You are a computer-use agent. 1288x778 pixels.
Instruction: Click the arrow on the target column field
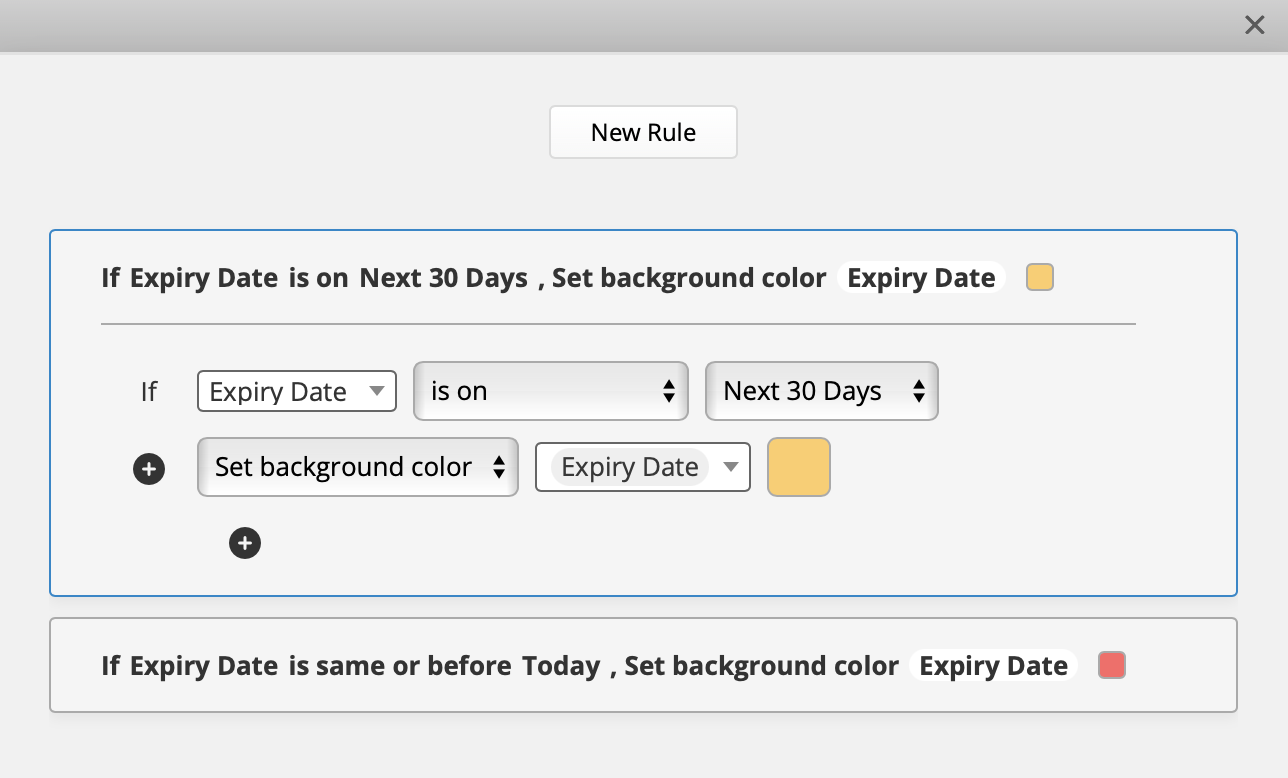[731, 467]
